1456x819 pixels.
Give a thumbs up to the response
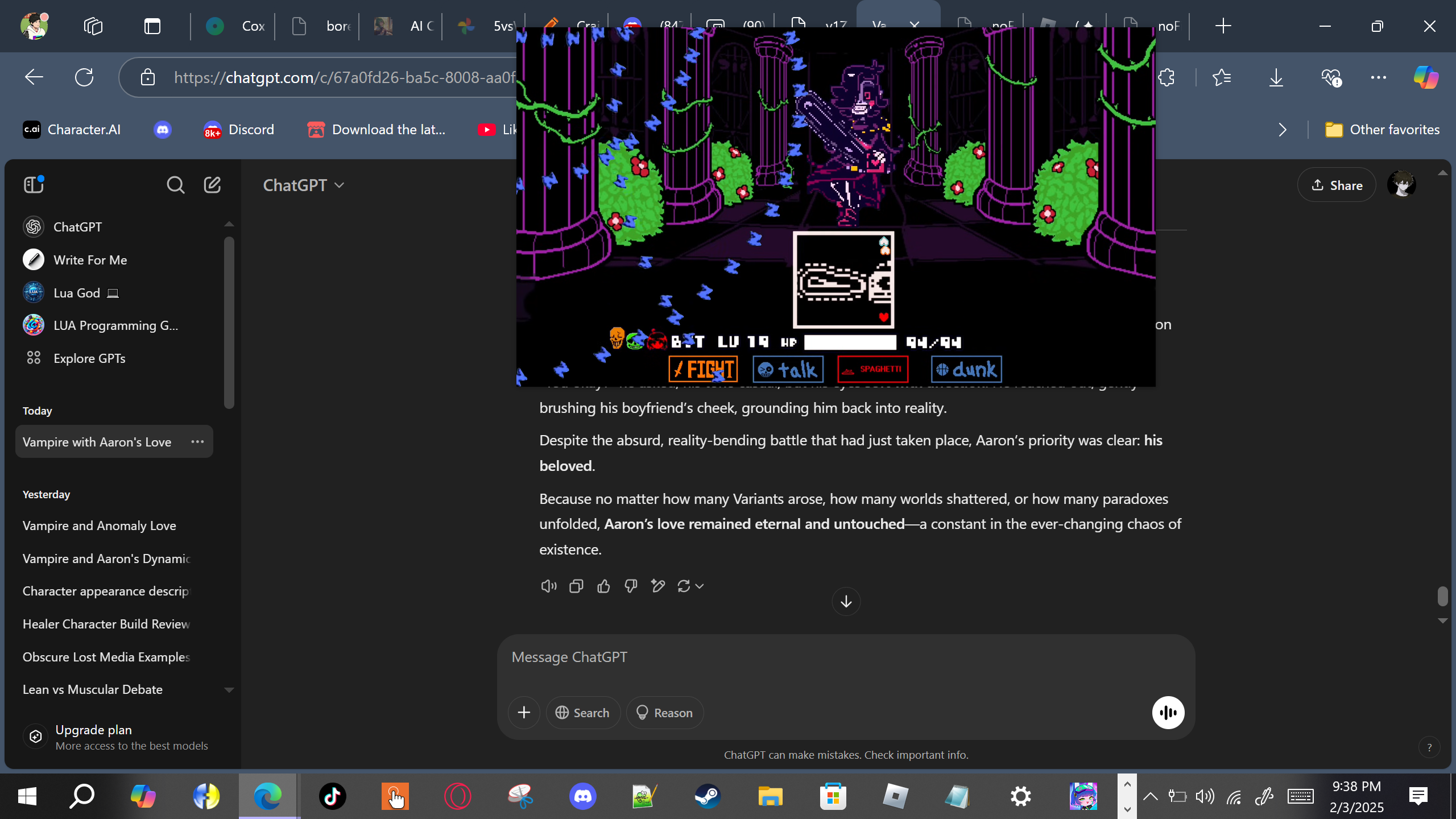[x=603, y=586]
